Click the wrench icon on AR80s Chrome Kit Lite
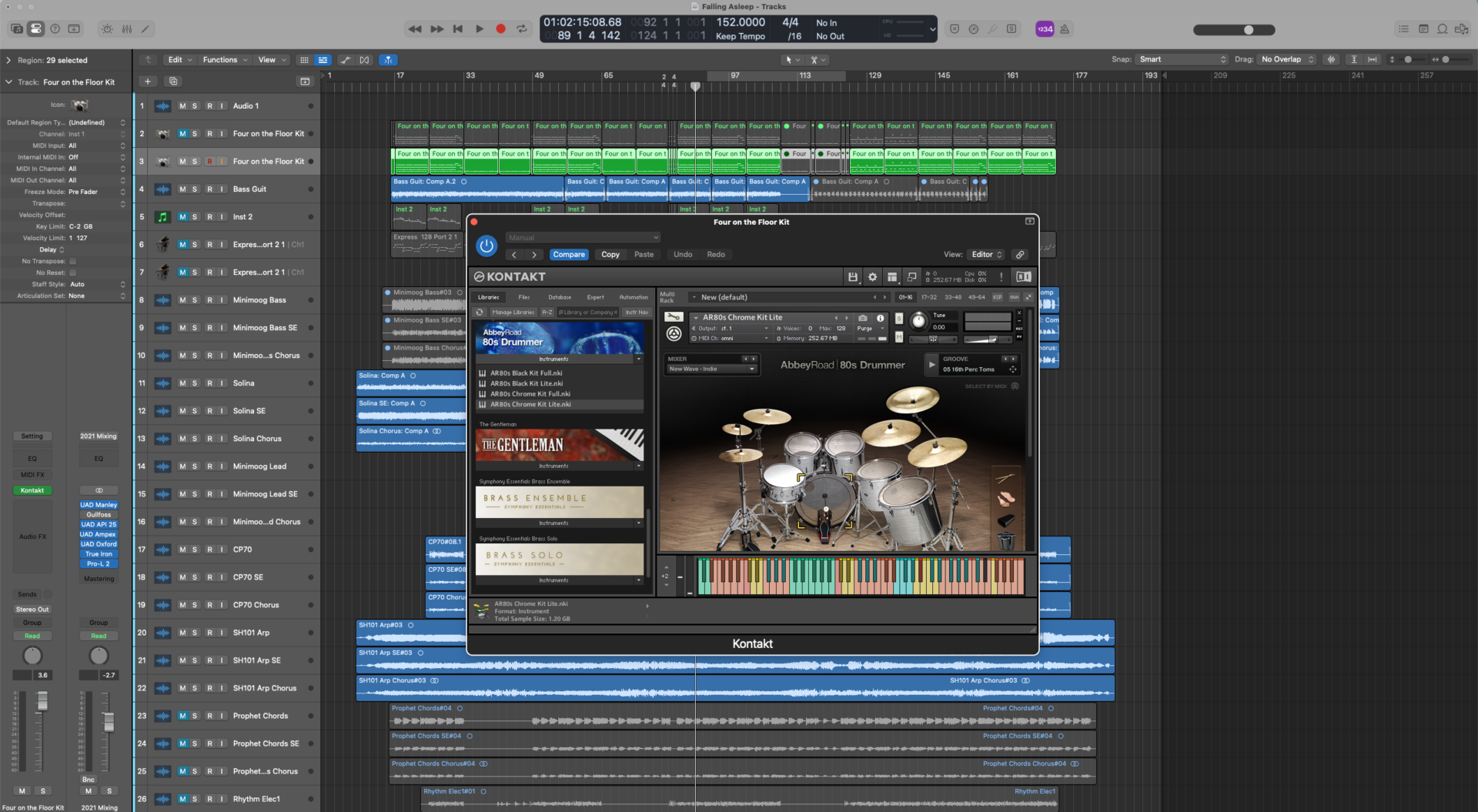 tap(674, 316)
